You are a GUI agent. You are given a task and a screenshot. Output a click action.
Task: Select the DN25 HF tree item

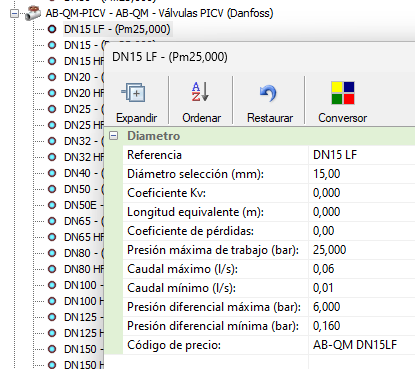[x=84, y=125]
